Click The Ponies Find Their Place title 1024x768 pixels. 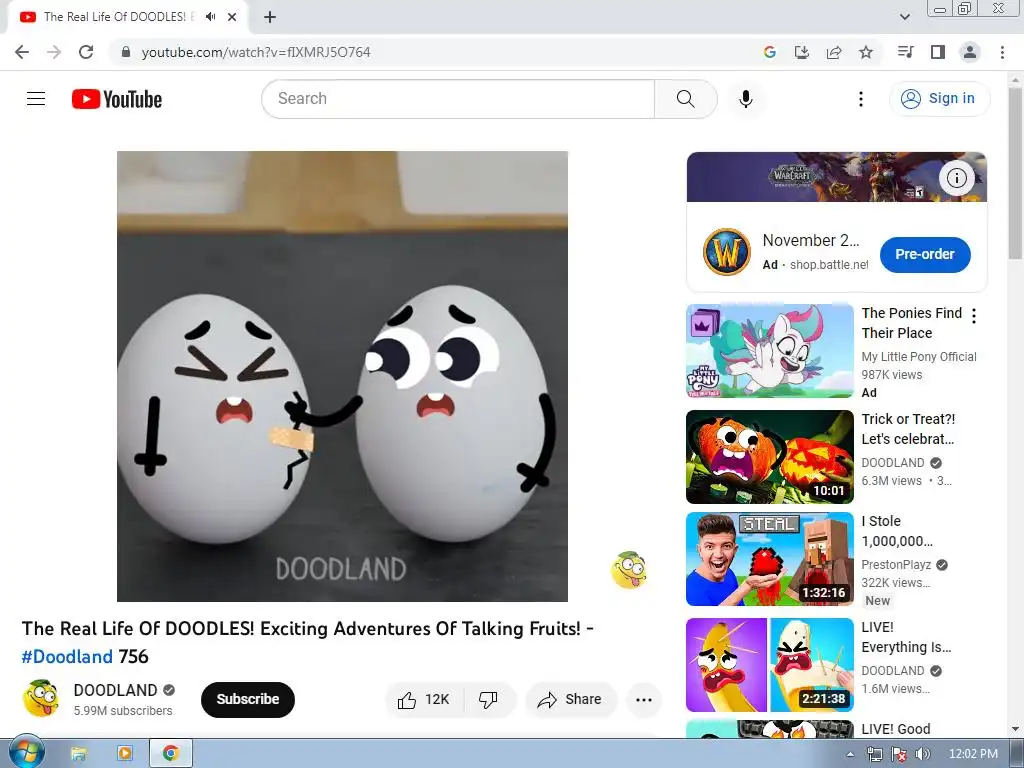[x=912, y=323]
